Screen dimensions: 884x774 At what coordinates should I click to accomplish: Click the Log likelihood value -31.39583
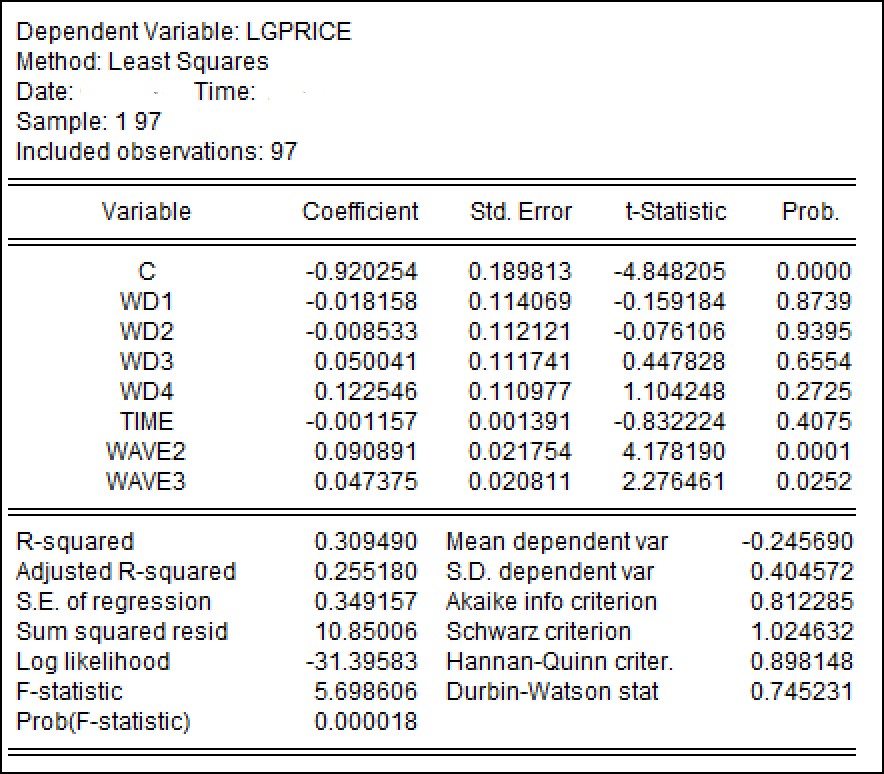(x=361, y=662)
